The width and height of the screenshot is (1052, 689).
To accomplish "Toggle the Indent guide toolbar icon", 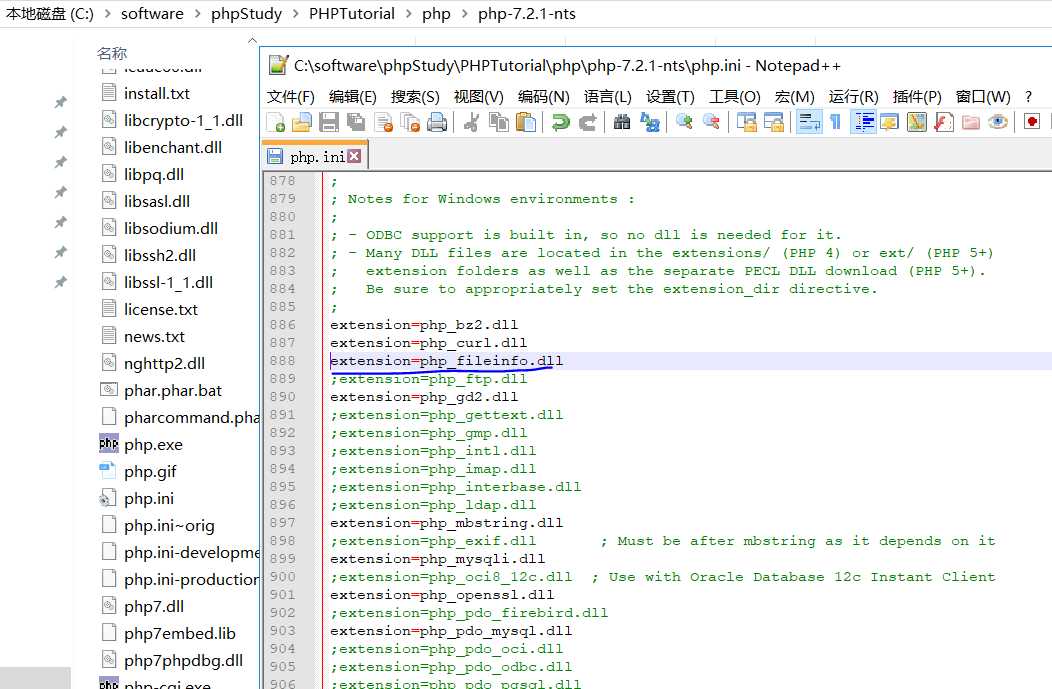I will 863,122.
